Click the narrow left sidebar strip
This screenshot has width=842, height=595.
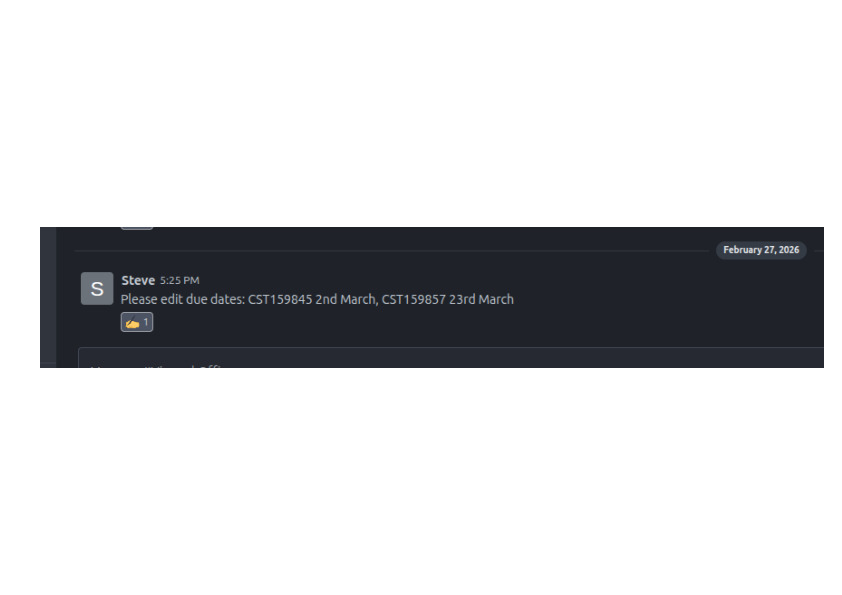(48, 297)
